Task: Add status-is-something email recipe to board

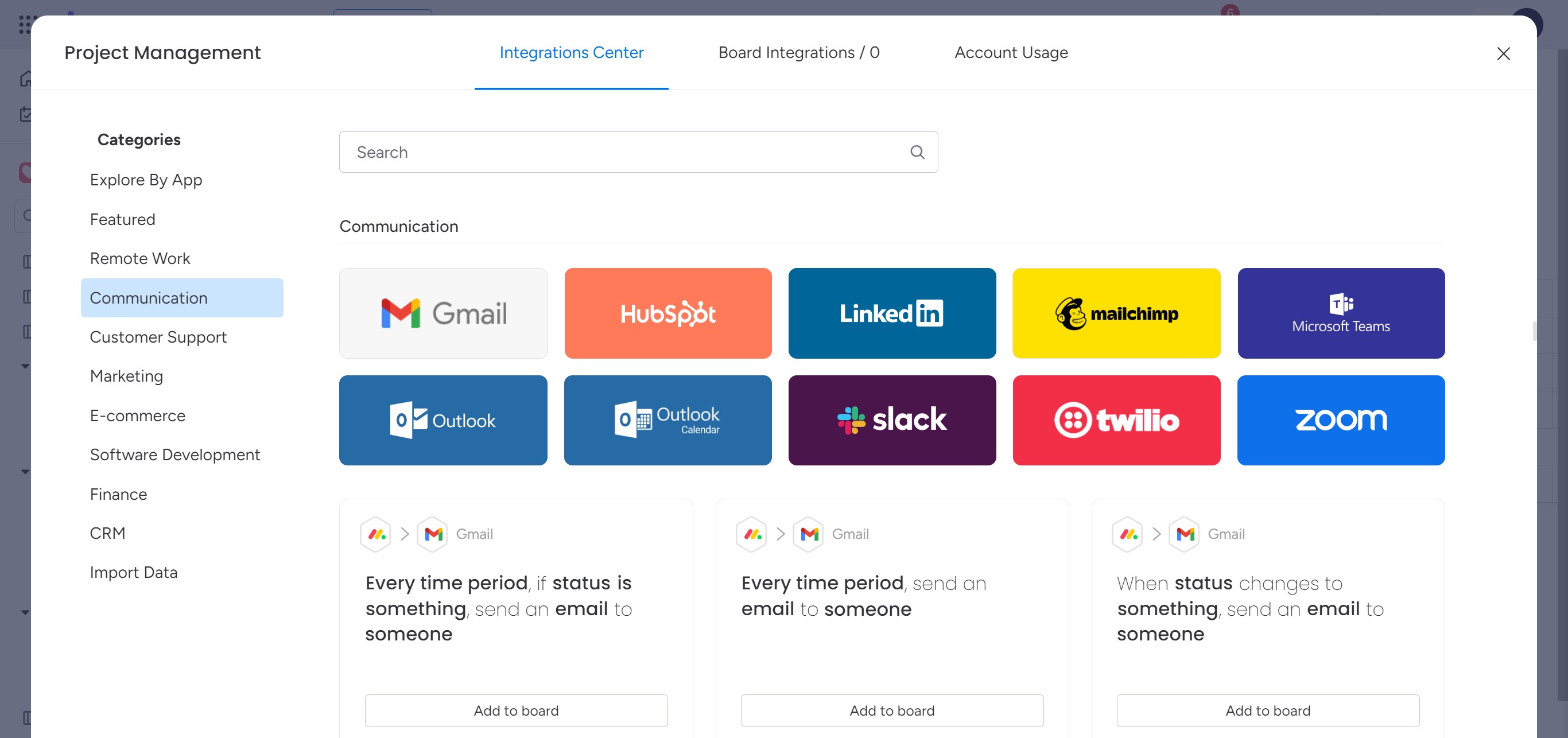Action: (x=516, y=710)
